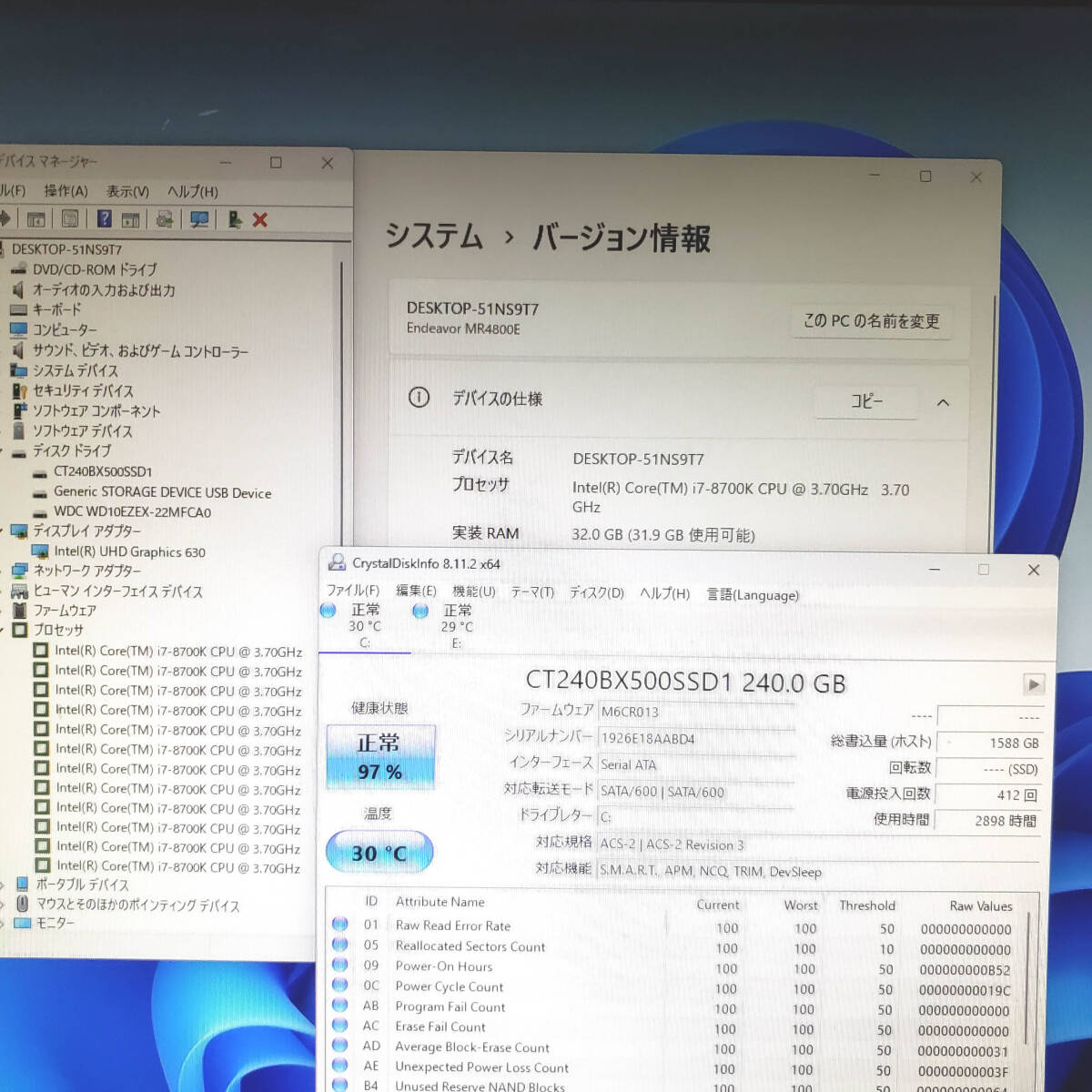This screenshot has height=1092, width=1092.
Task: Open テーマ(T) menu in CrystalDiskInfo
Action: 532,592
